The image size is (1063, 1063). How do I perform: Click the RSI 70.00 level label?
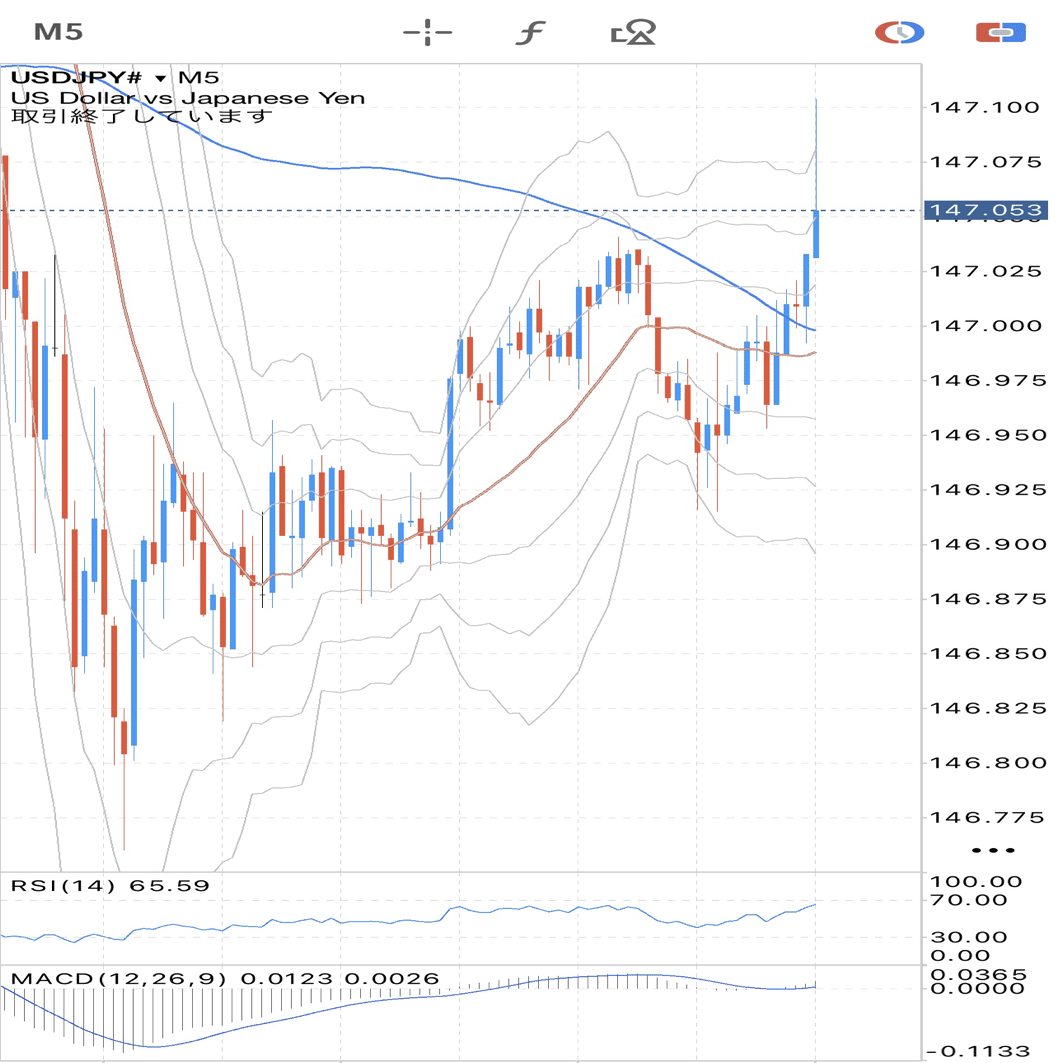click(968, 900)
